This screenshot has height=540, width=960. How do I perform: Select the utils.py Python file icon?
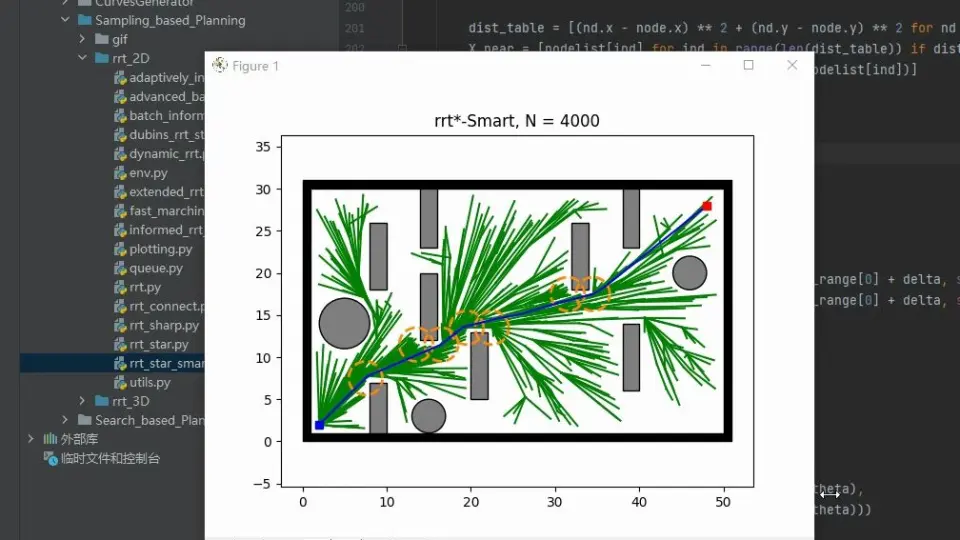pyautogui.click(x=120, y=383)
